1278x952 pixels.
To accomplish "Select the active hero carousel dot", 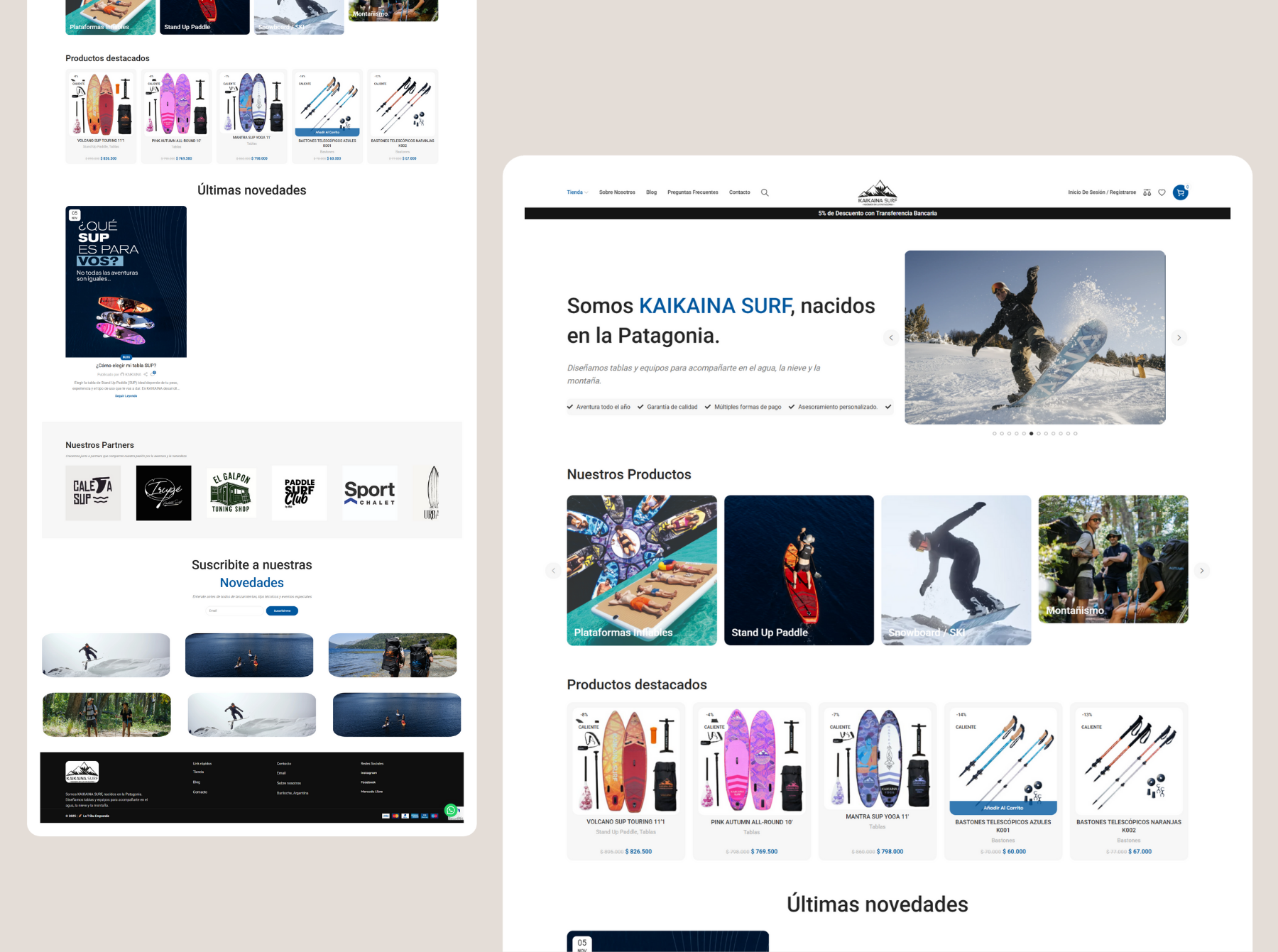I will (1031, 433).
